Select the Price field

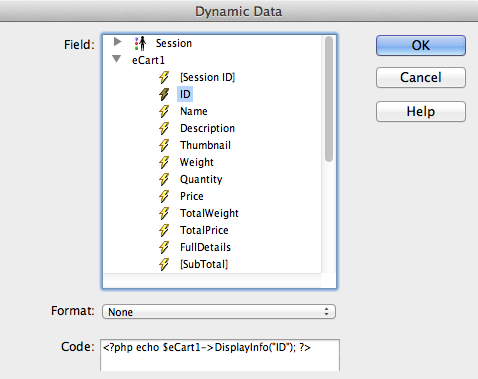[192, 196]
